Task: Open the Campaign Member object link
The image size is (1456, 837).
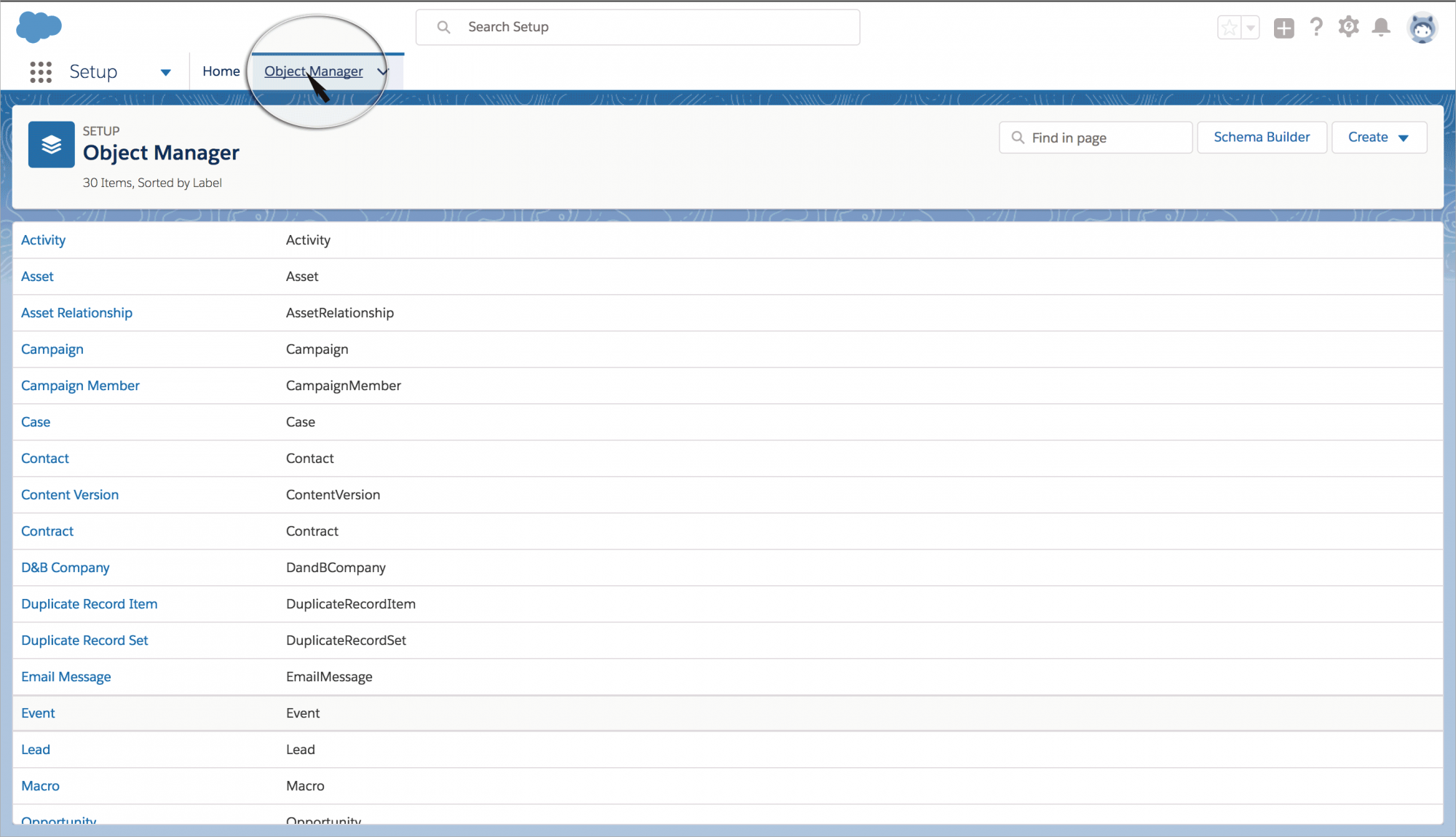Action: point(80,386)
